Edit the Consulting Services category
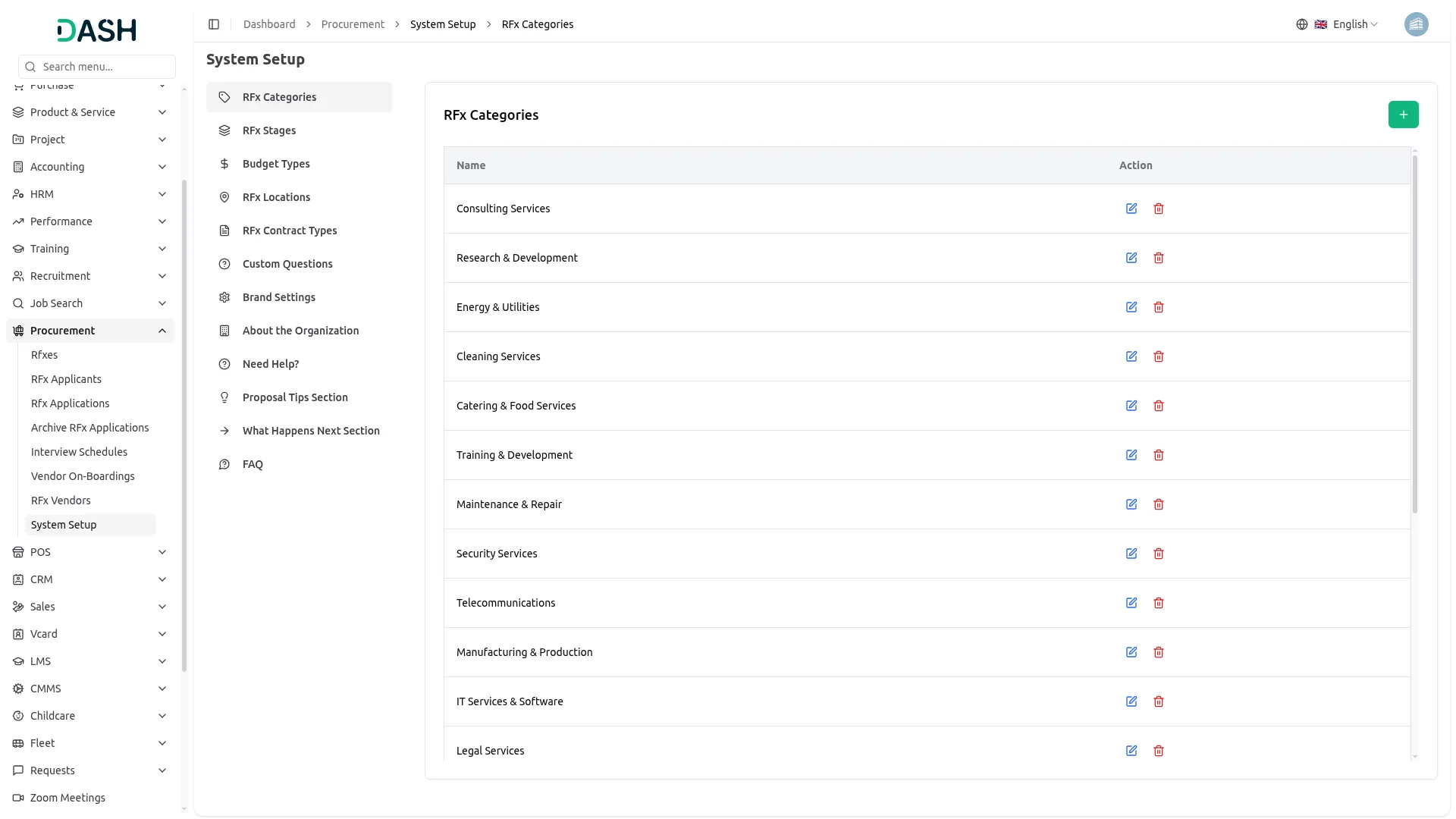 tap(1131, 209)
